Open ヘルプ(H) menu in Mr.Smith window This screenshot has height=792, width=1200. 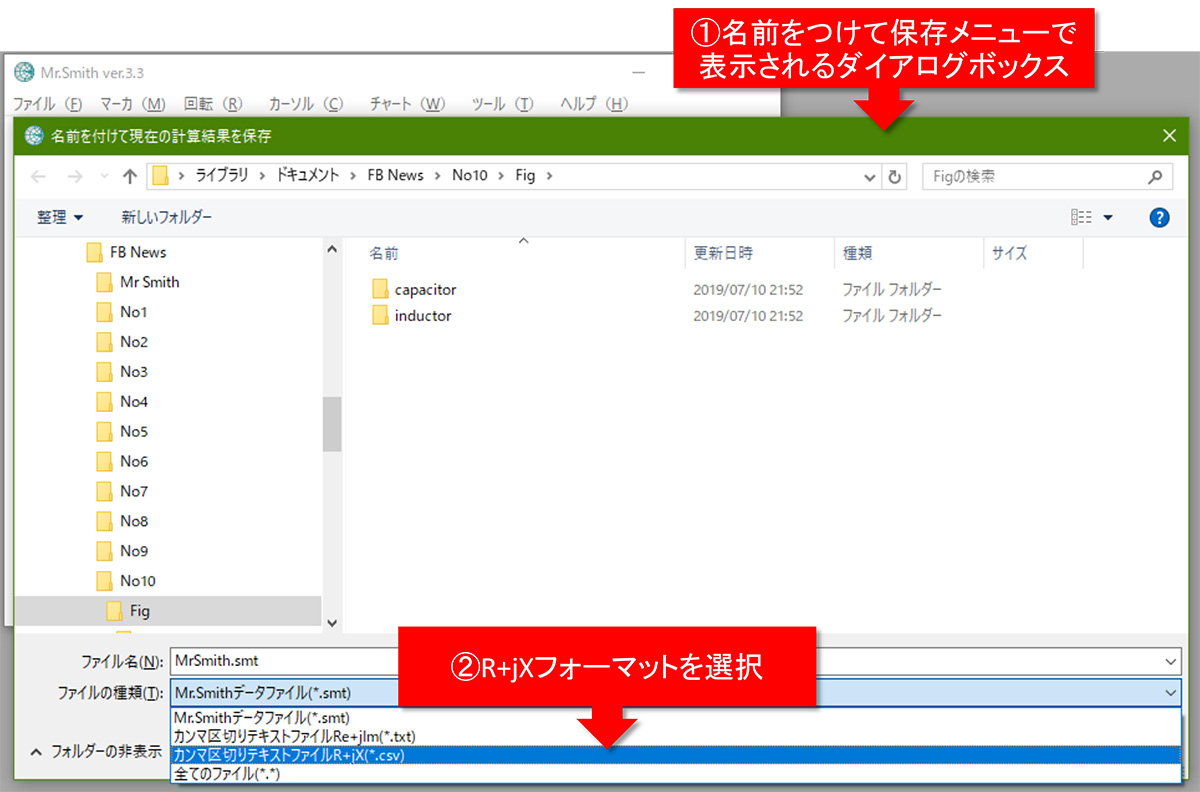593,103
